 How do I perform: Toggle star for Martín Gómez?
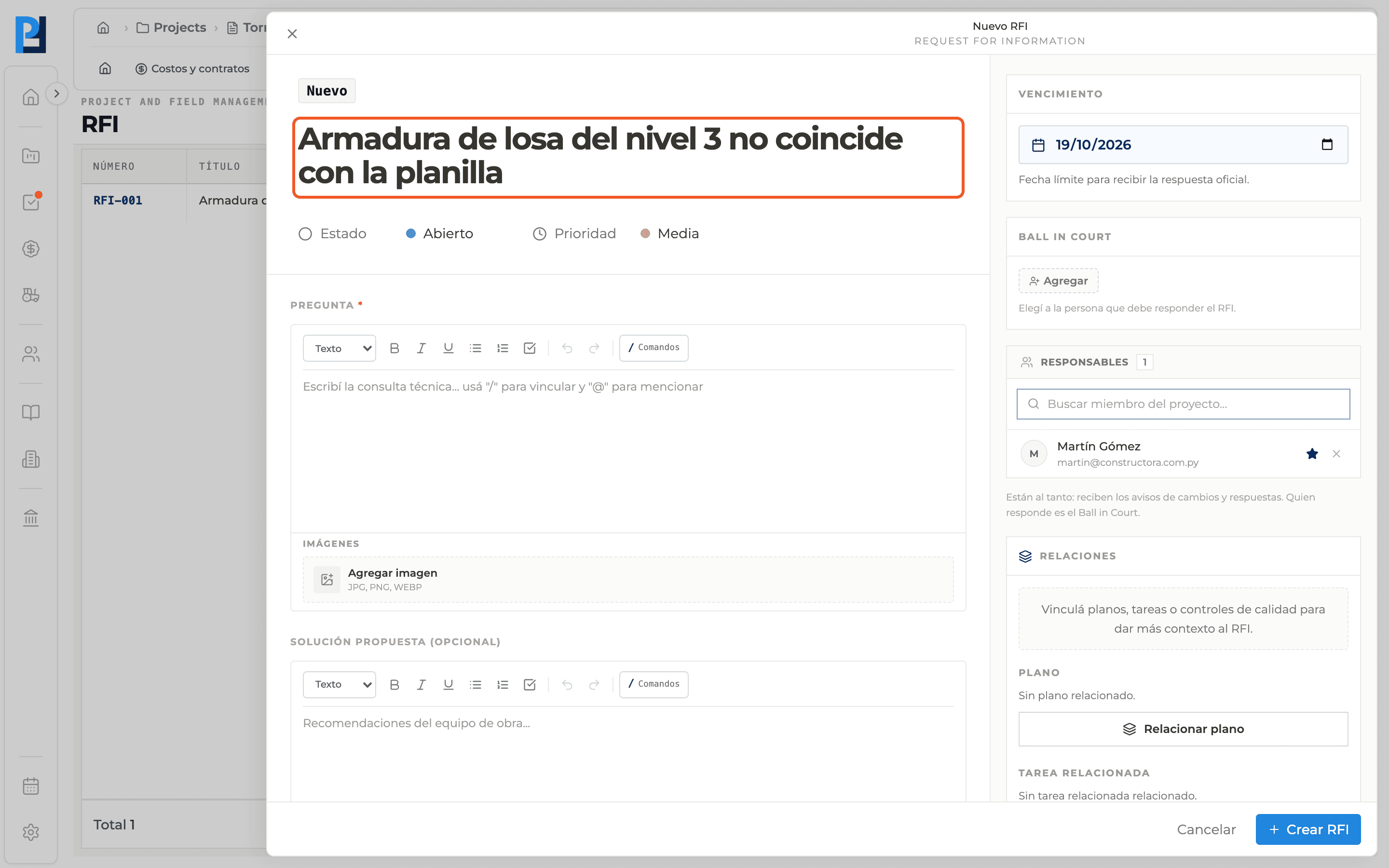(x=1312, y=453)
